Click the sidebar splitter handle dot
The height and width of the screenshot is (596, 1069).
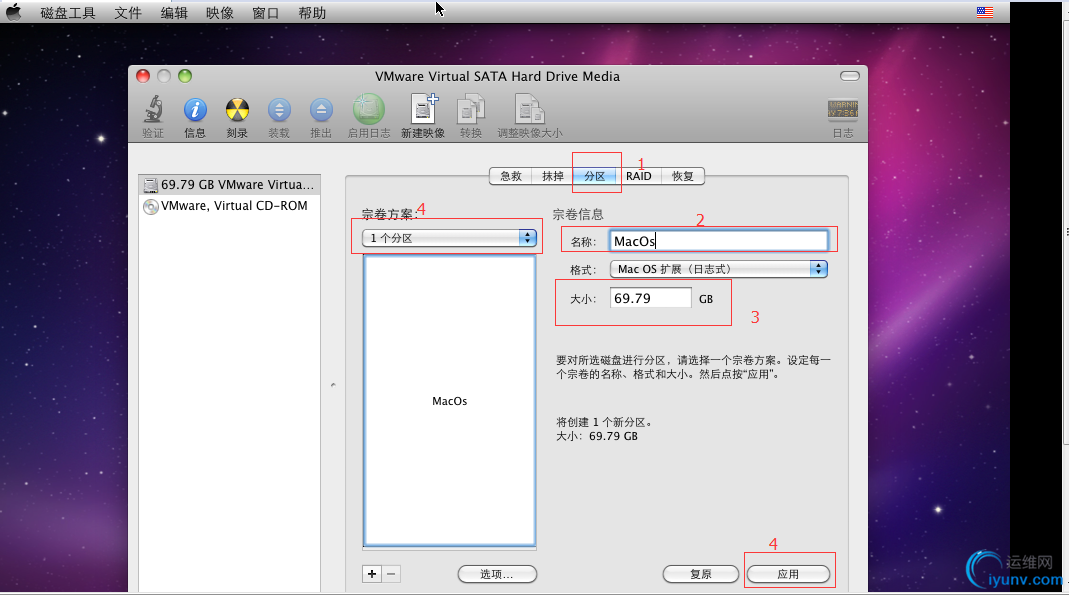(x=333, y=385)
